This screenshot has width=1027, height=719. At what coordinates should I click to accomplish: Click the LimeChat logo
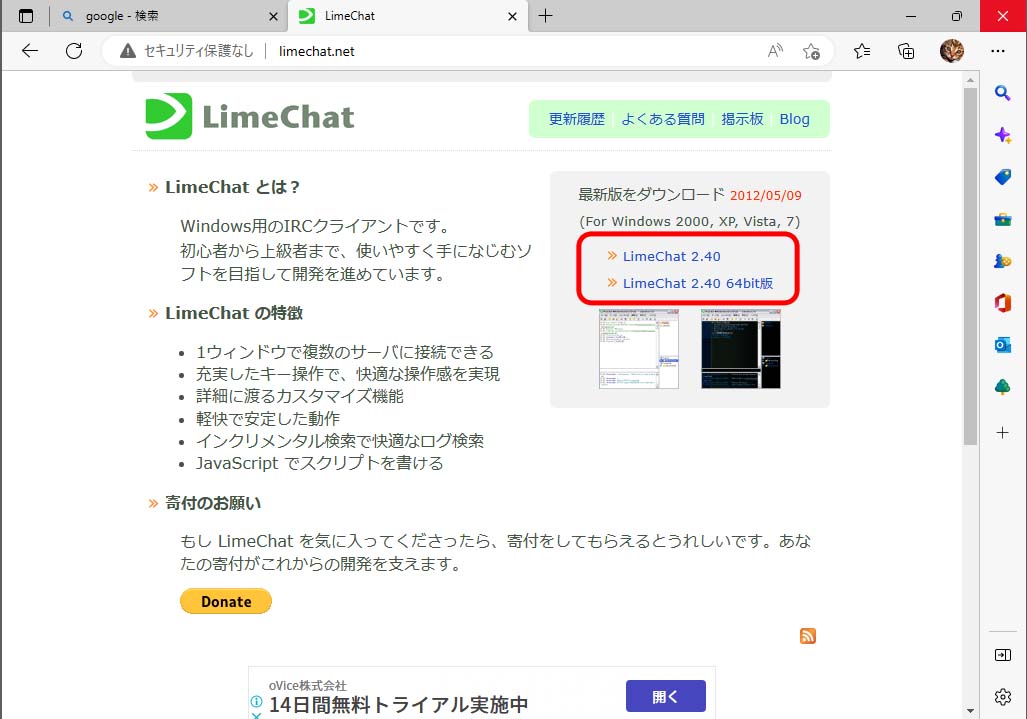pyautogui.click(x=250, y=116)
